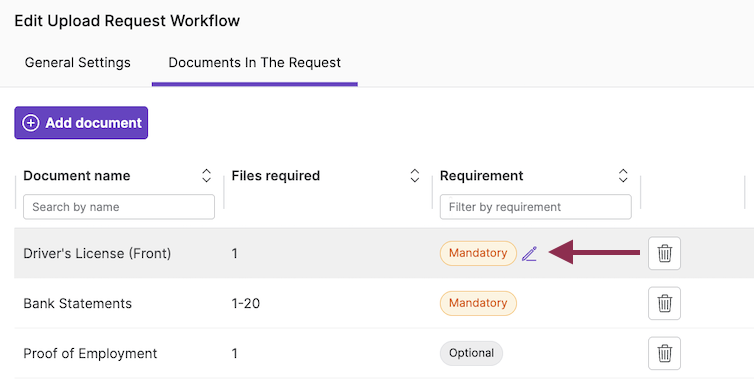Screen dimensions: 754x382
Task: Select the Proof of Employment name cell
Action: pyautogui.click(x=90, y=354)
